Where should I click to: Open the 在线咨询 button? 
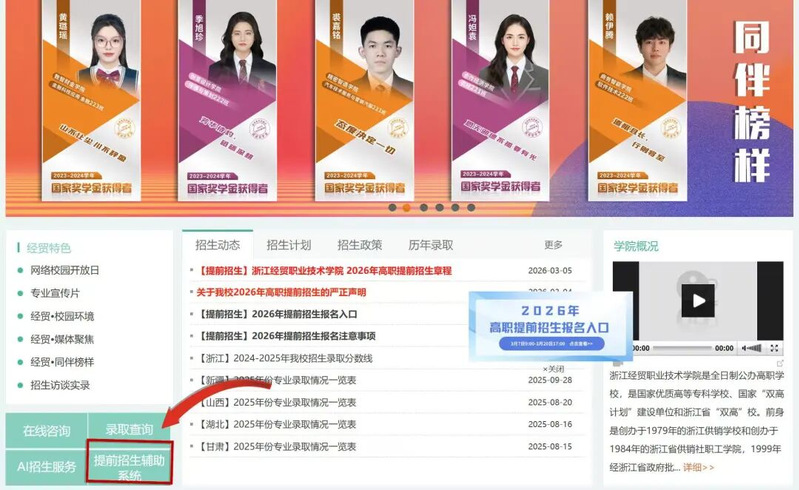47,431
